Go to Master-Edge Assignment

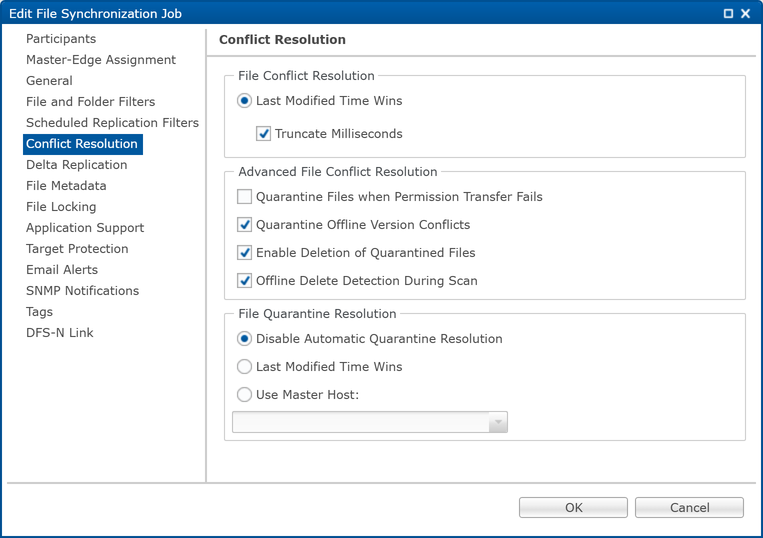101,60
